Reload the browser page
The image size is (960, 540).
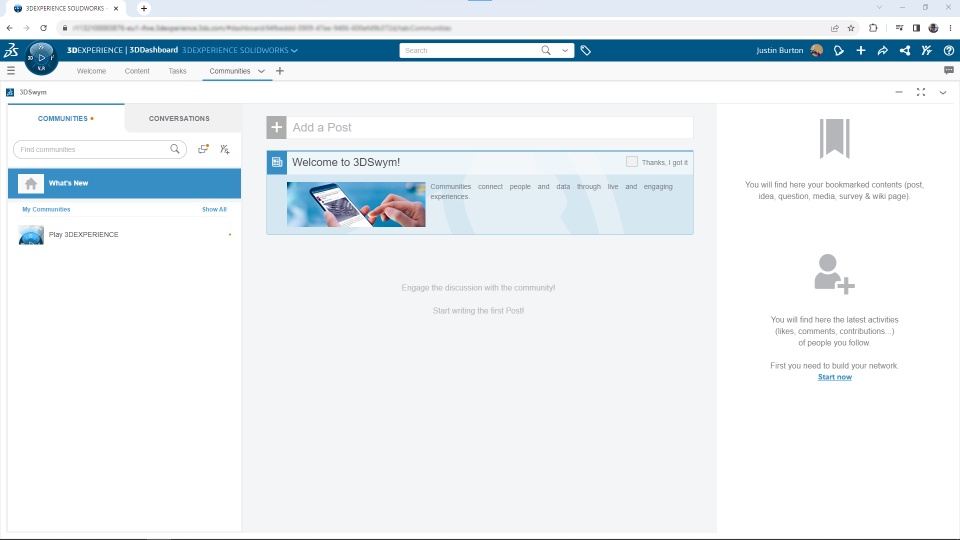click(43, 28)
